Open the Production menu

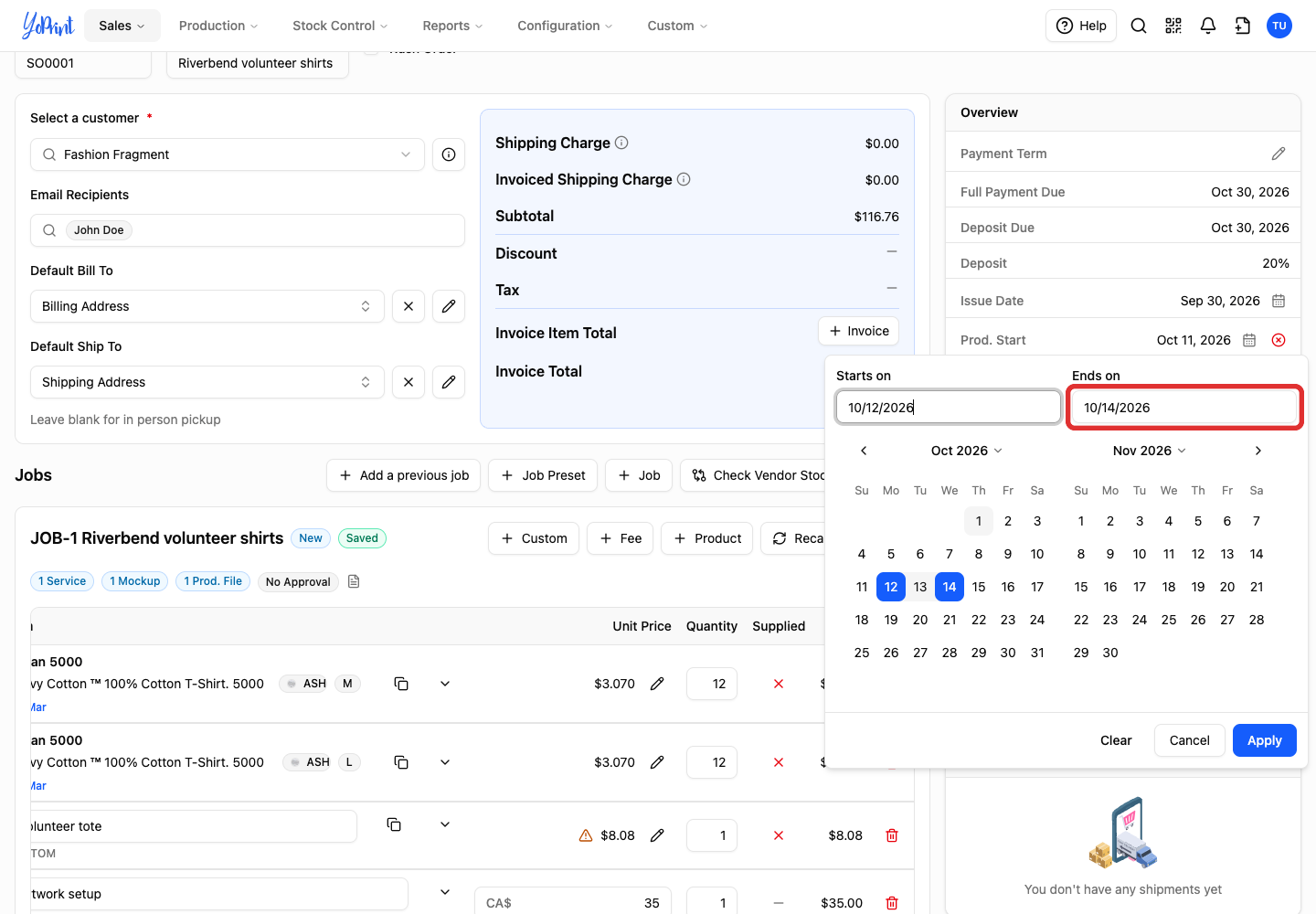pos(218,26)
